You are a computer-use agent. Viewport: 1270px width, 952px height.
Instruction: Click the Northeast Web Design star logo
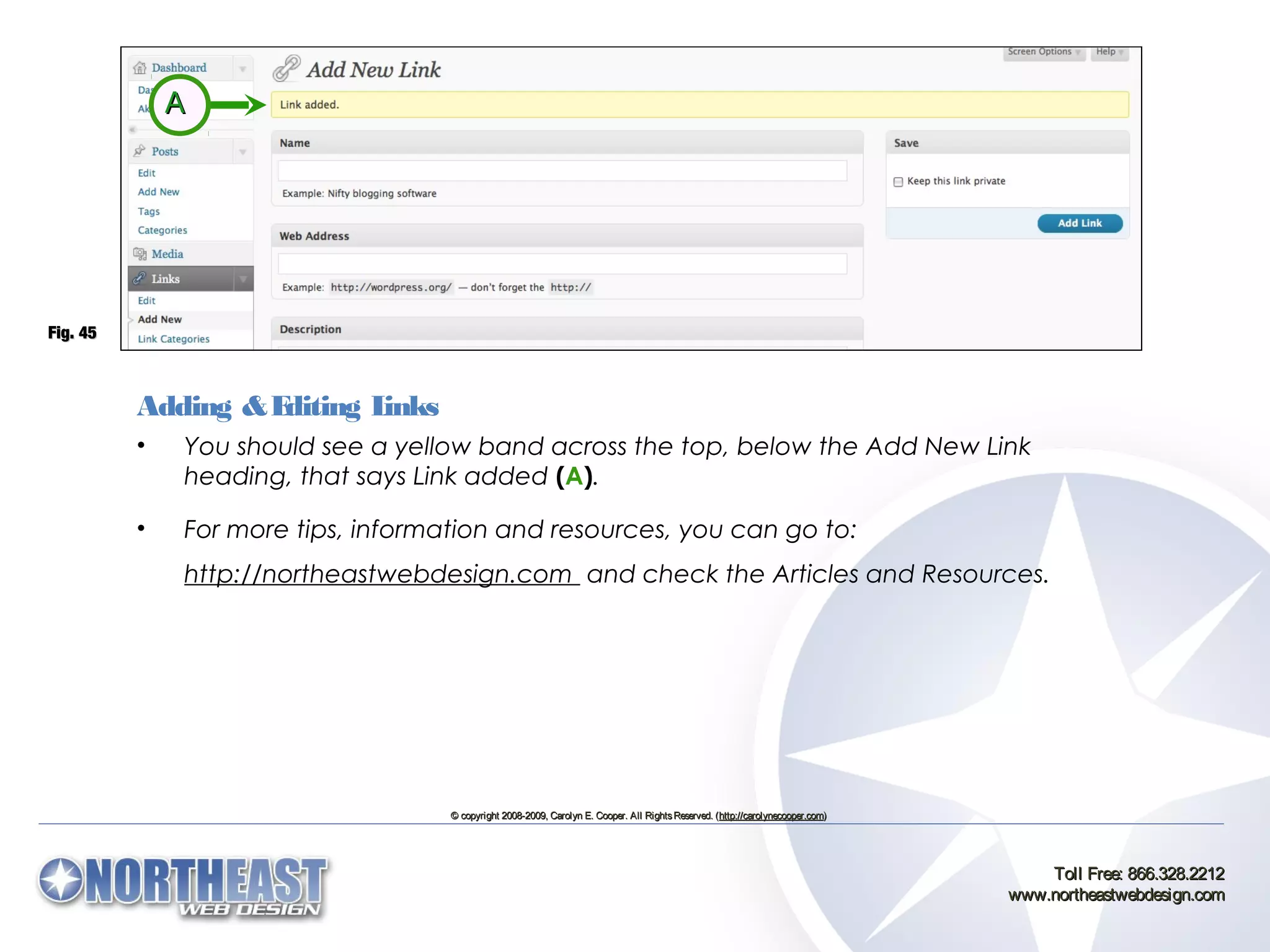61,881
